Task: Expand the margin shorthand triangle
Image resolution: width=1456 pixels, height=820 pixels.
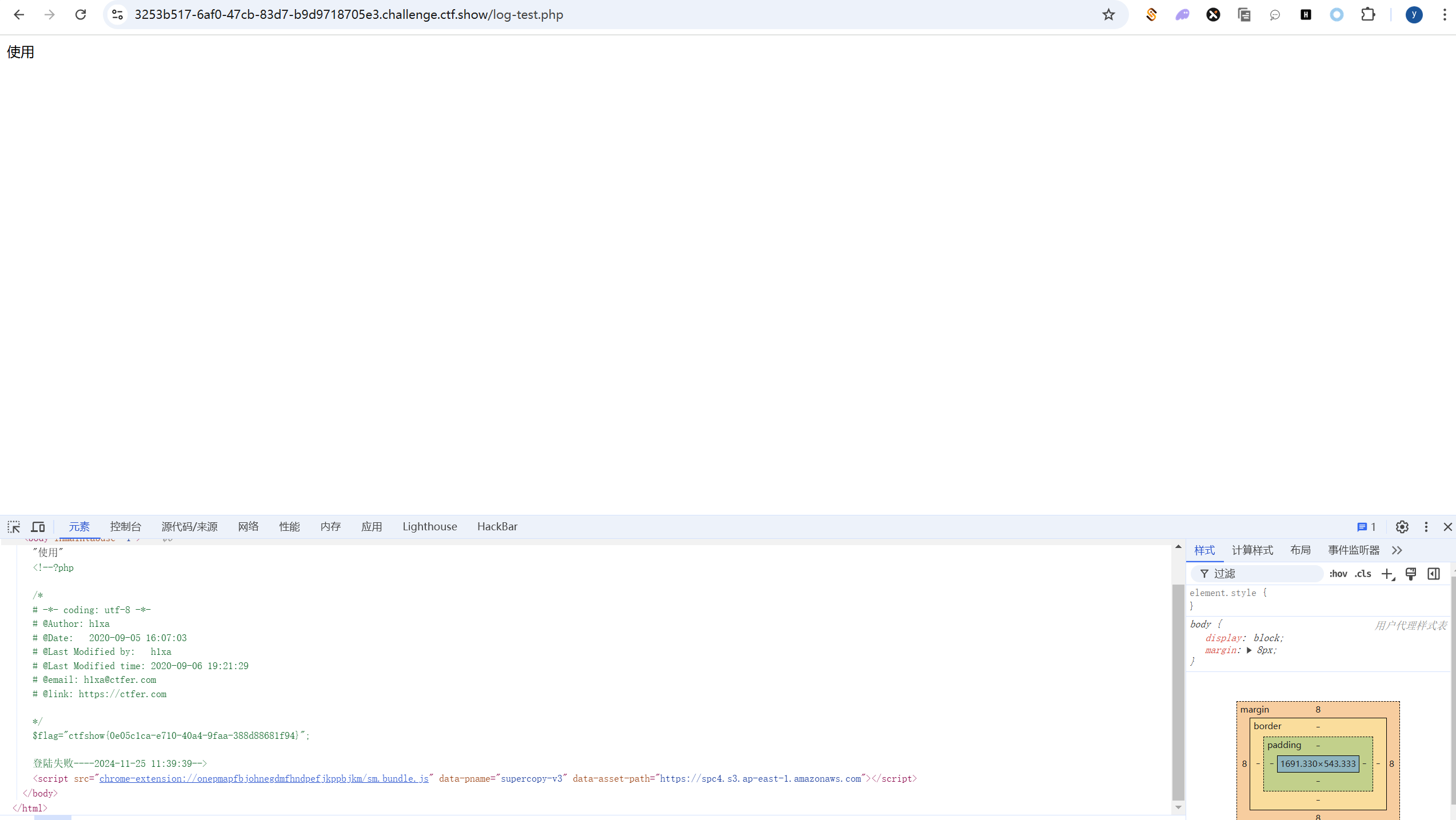Action: pos(1249,650)
